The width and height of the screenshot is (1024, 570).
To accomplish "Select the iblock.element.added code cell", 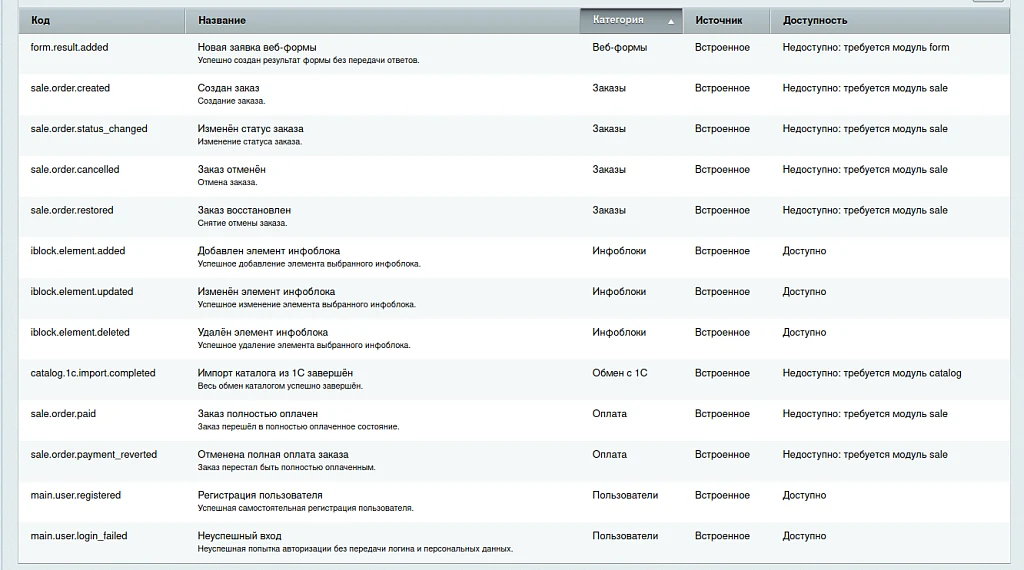I will pyautogui.click(x=78, y=251).
